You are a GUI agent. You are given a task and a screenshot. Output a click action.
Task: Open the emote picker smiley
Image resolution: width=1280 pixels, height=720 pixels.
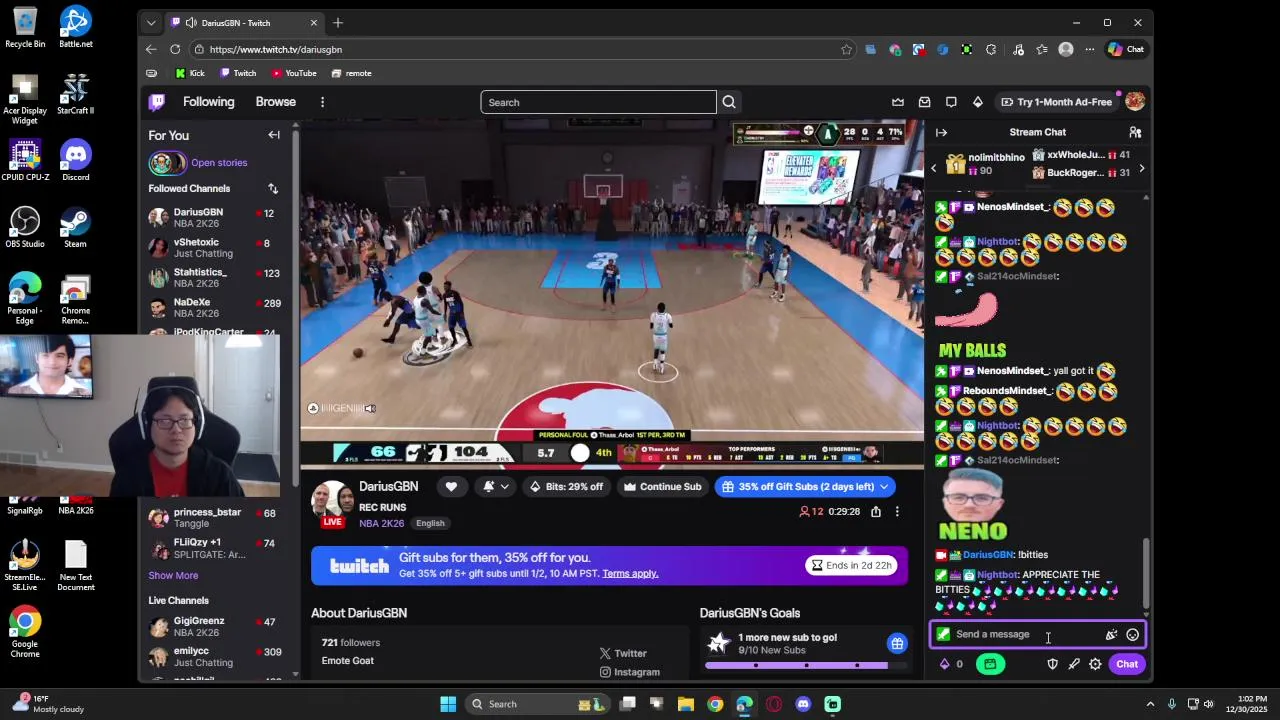(x=1132, y=634)
